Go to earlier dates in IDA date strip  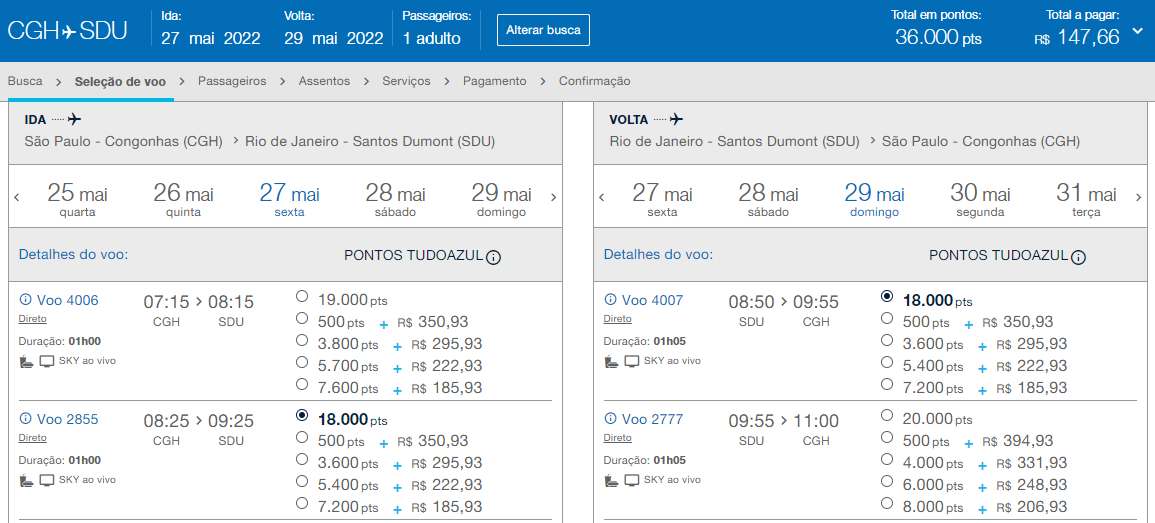17,197
